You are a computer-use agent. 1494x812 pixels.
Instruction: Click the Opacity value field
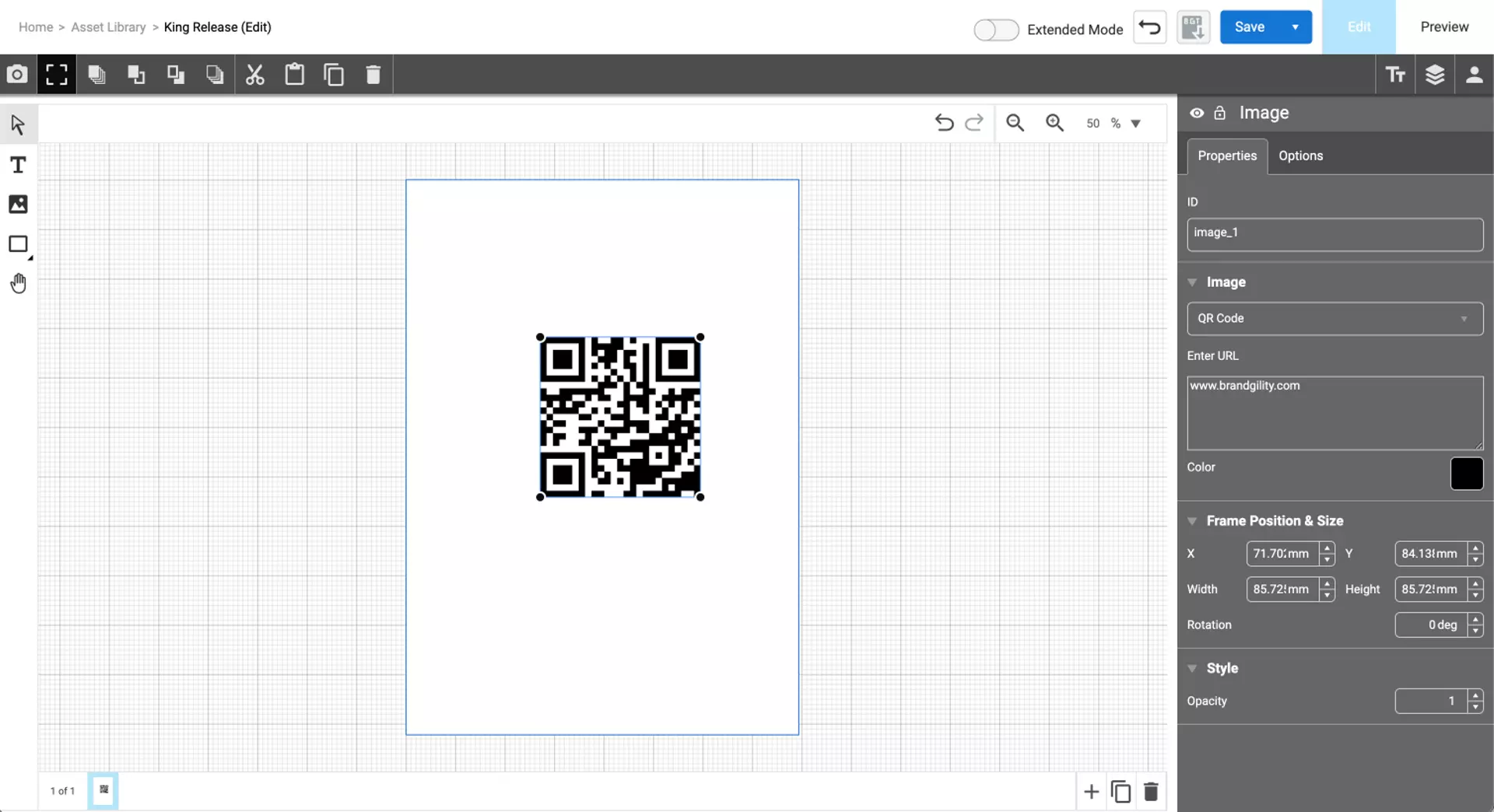coord(1430,701)
